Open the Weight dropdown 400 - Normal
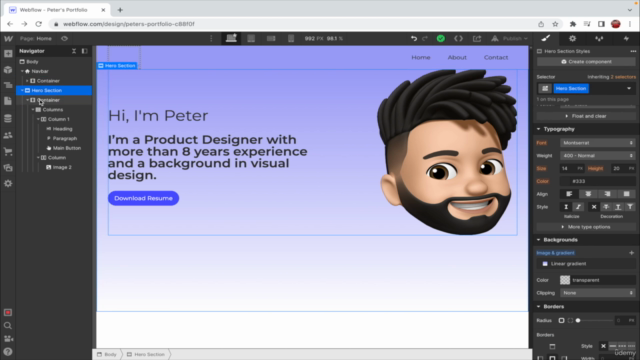This screenshot has width=640, height=360. 598,156
